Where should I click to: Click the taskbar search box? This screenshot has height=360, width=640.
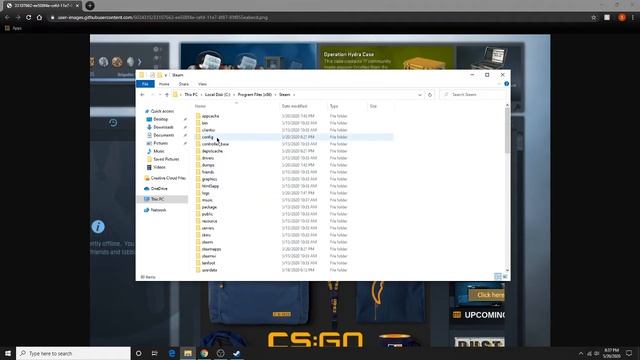pyautogui.click(x=73, y=353)
